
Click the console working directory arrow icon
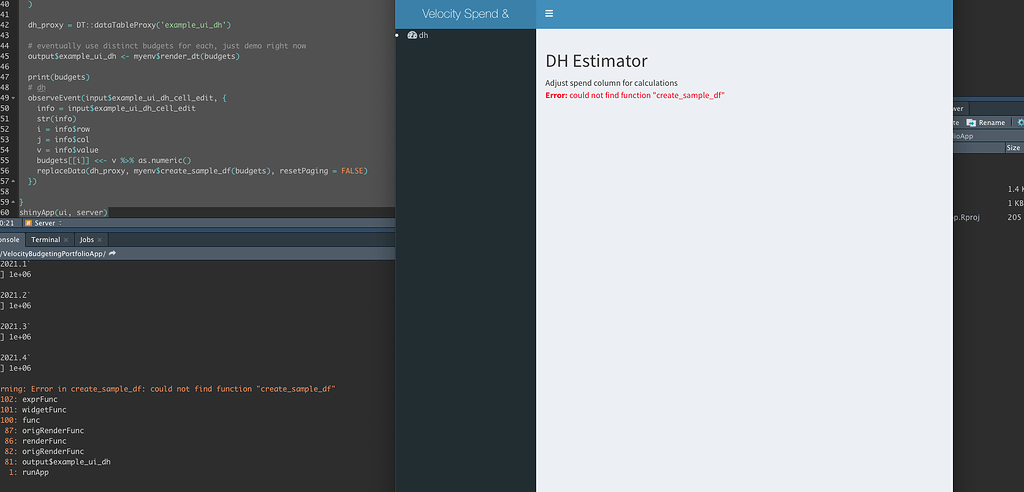pos(112,253)
